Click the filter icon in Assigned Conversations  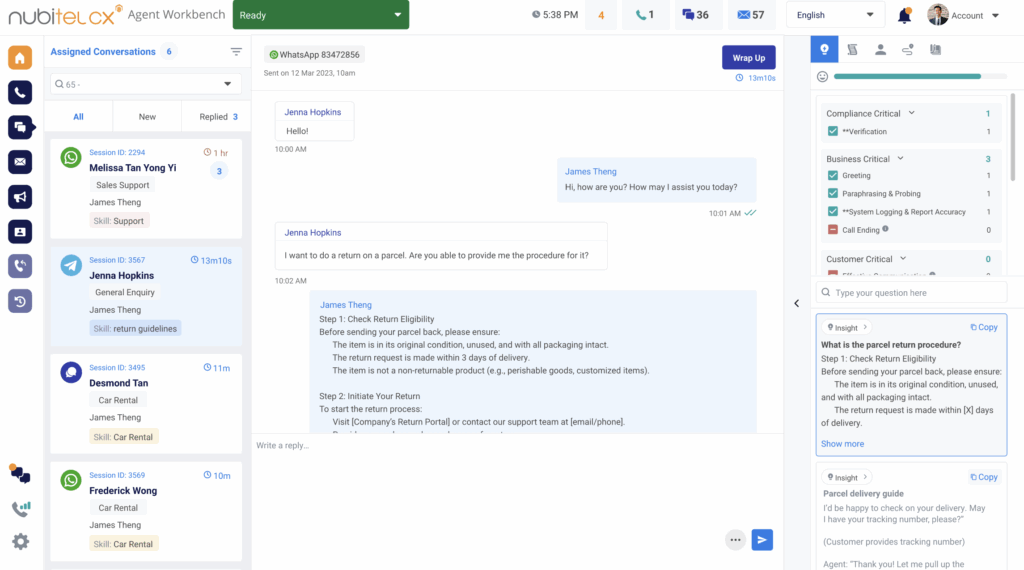[236, 52]
